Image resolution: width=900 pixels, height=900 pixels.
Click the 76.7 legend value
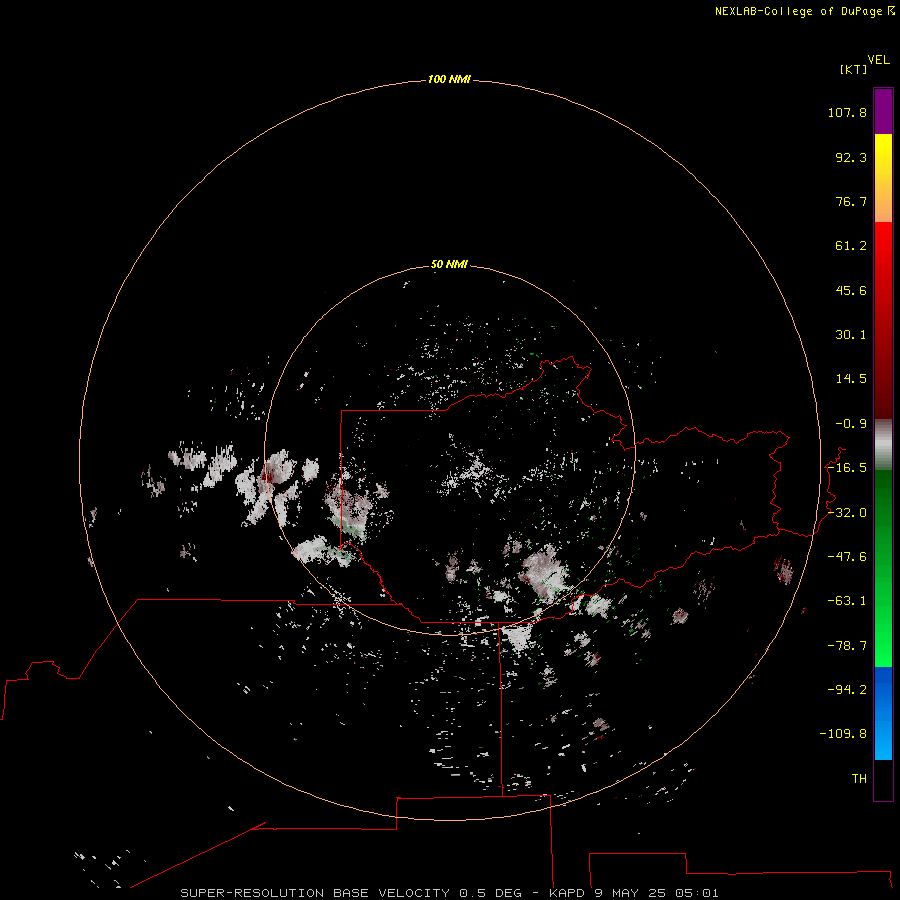[851, 201]
